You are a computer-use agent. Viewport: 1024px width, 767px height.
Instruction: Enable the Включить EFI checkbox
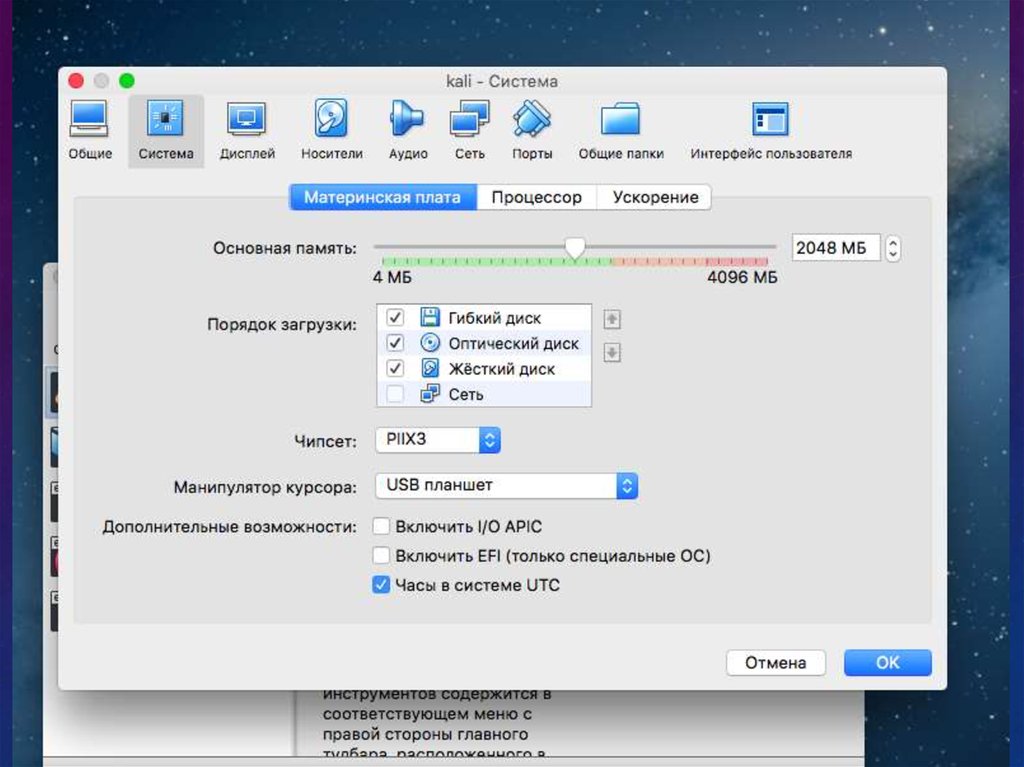coord(381,555)
